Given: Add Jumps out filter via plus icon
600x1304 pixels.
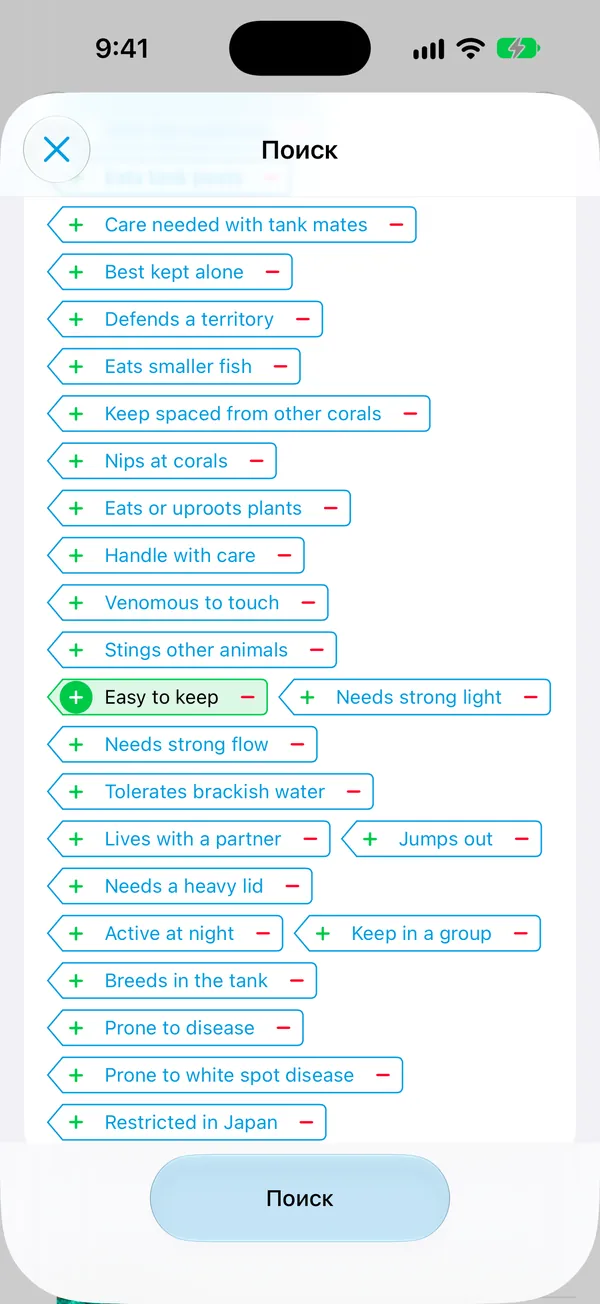Looking at the screenshot, I should coord(370,839).
